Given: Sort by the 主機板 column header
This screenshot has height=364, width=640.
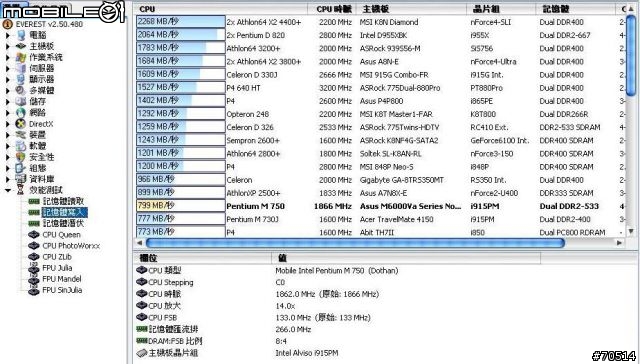Looking at the screenshot, I should coord(411,9).
